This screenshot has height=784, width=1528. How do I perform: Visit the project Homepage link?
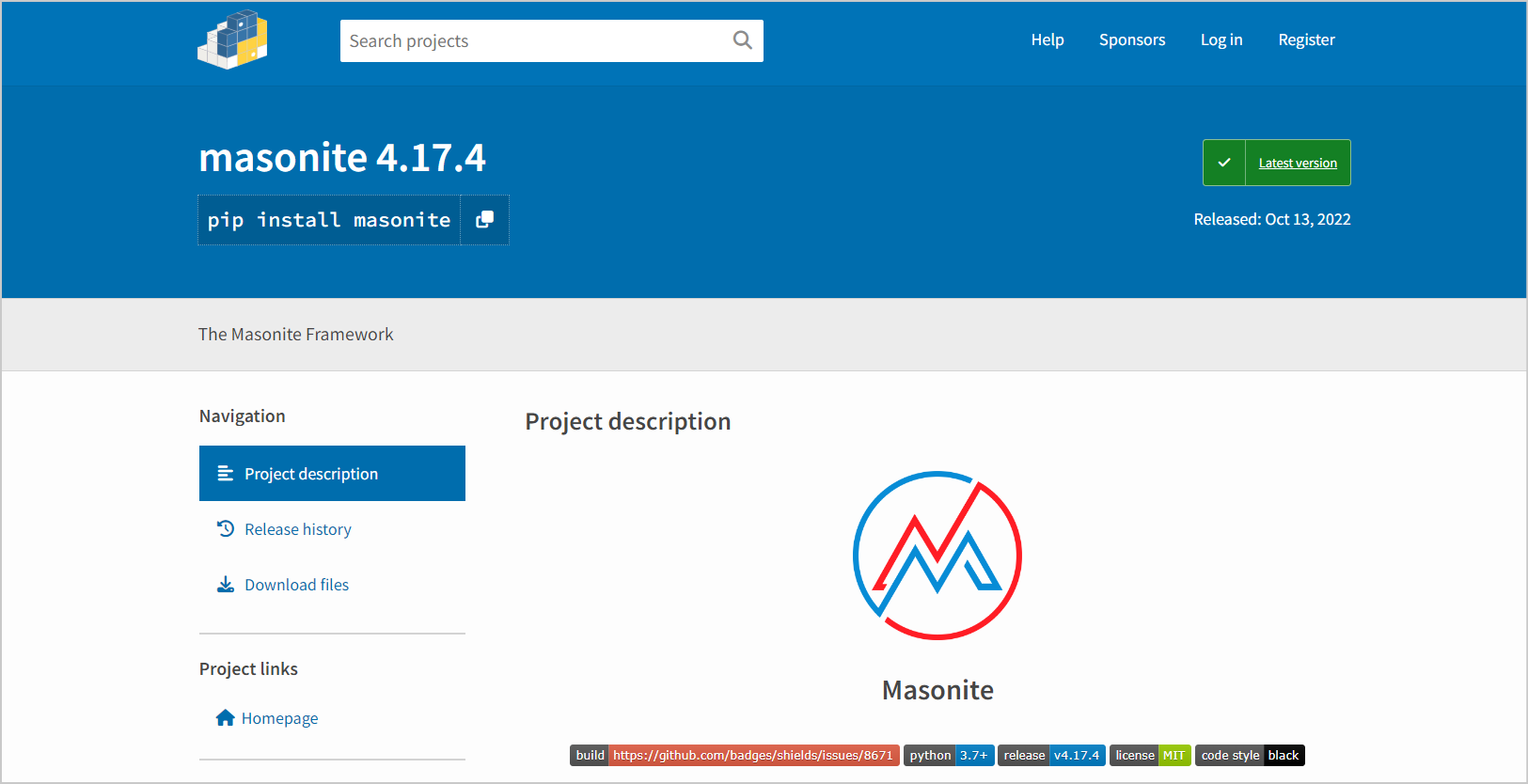tap(279, 718)
